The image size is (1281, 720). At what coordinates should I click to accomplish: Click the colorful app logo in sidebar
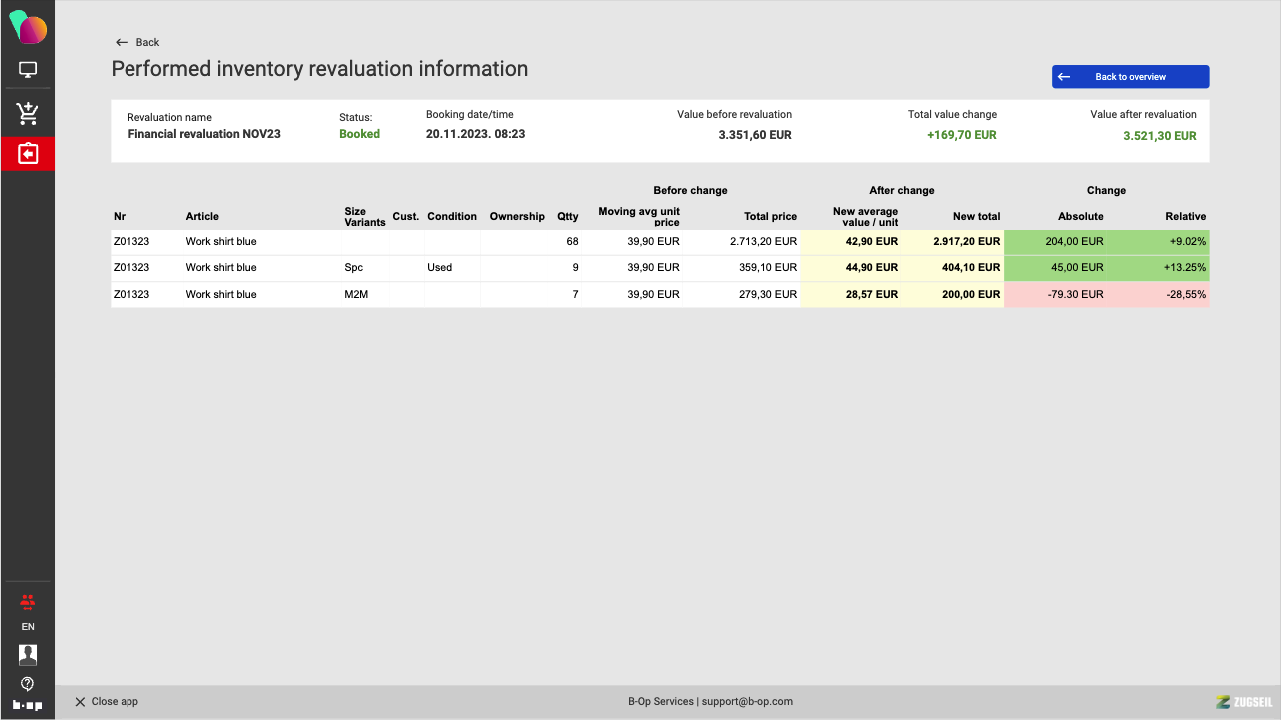(28, 28)
